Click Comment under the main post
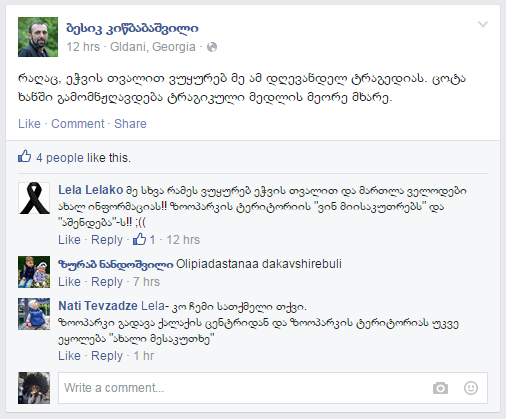 (78, 124)
